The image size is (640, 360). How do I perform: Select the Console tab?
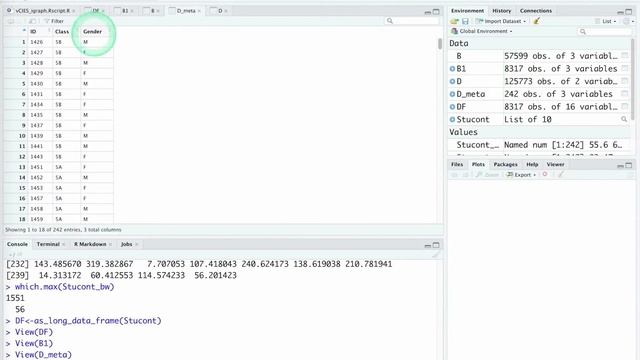[17, 244]
